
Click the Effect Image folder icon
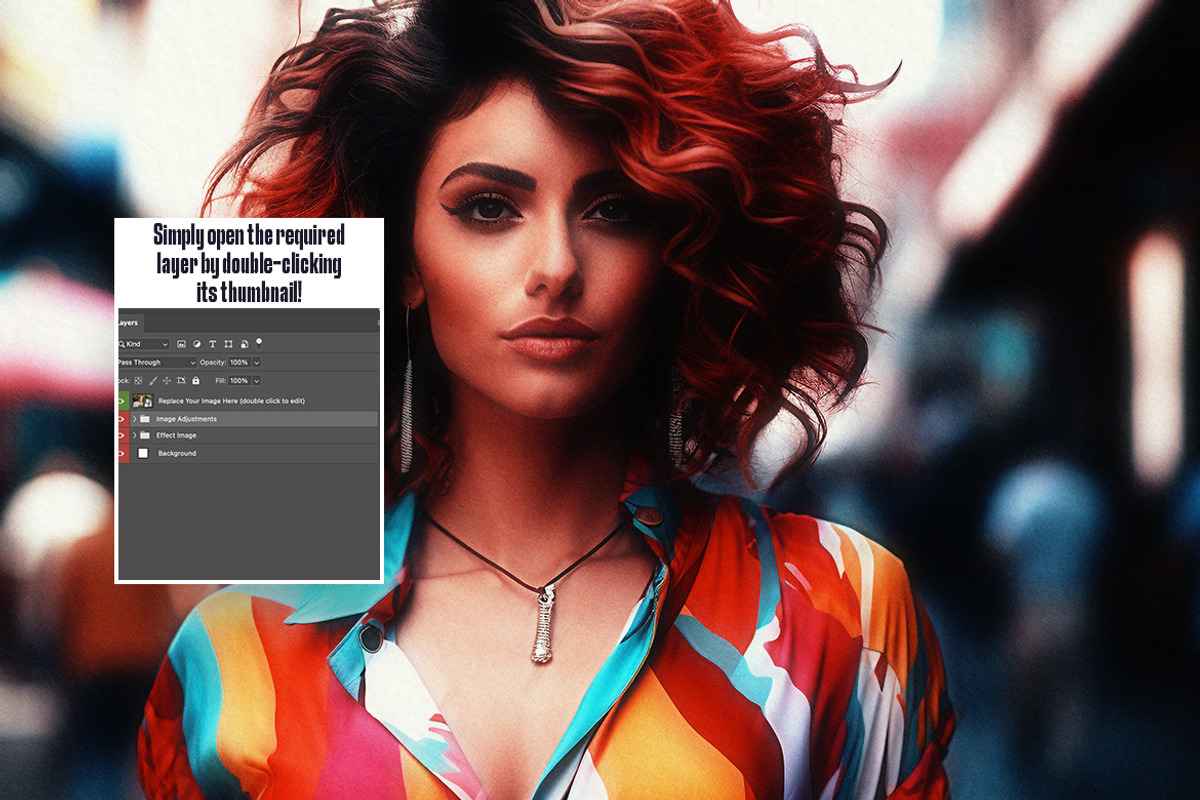pos(145,435)
